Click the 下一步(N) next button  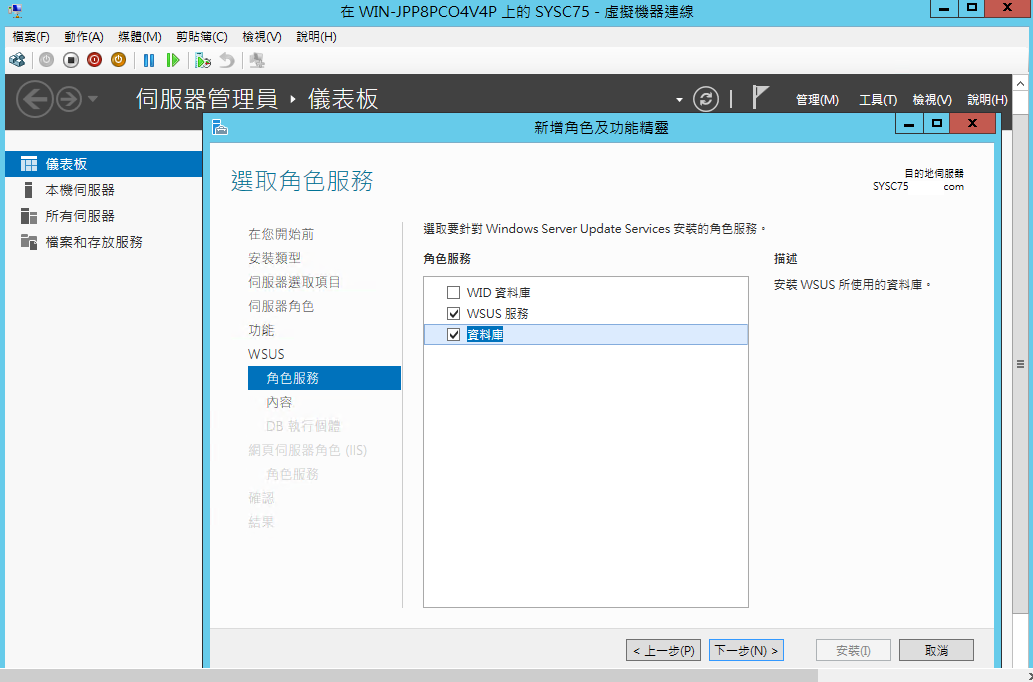pos(746,650)
